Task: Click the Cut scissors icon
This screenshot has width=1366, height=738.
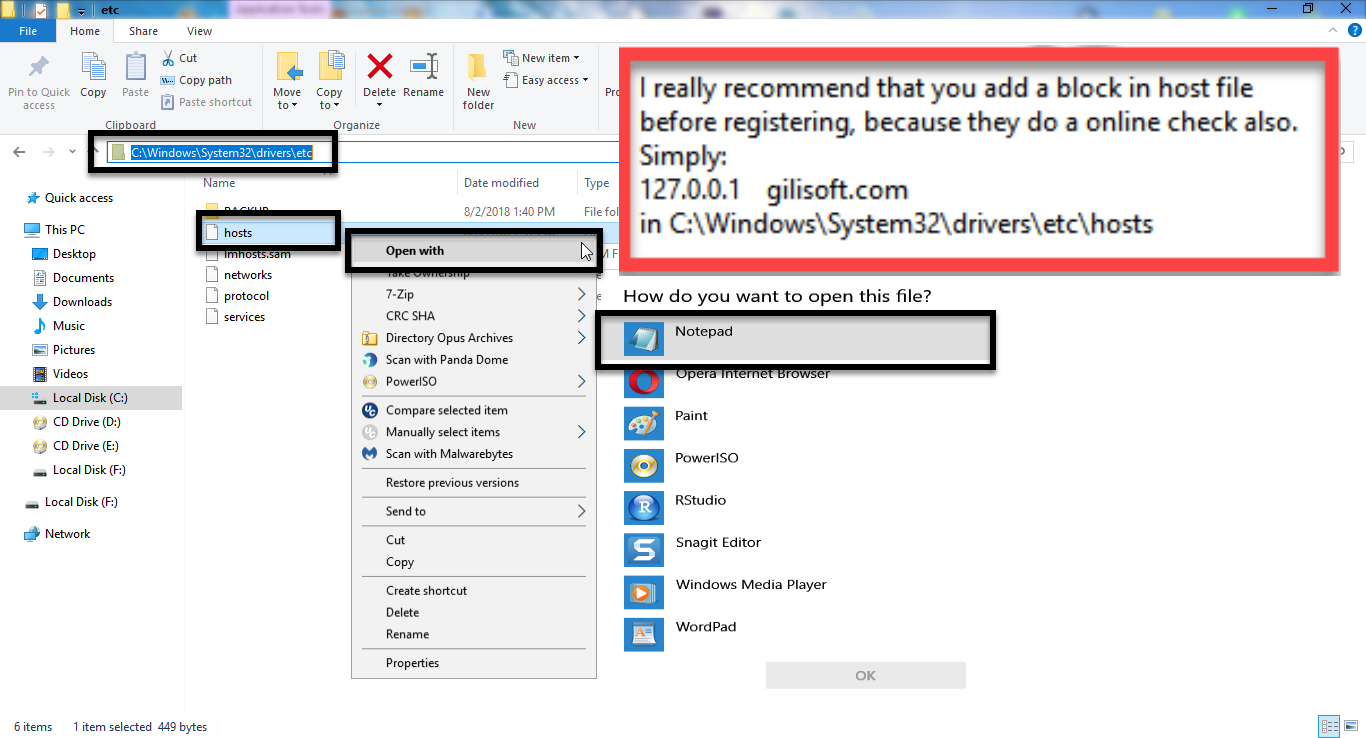Action: tap(169, 58)
